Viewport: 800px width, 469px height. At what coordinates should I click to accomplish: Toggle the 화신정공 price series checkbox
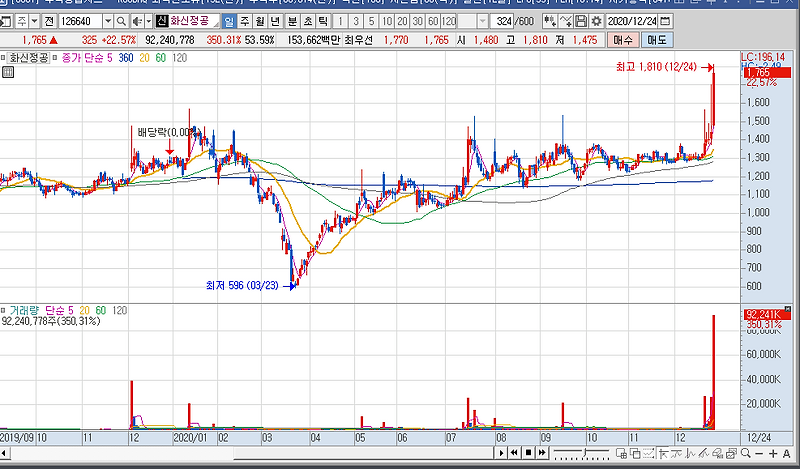coord(3,58)
